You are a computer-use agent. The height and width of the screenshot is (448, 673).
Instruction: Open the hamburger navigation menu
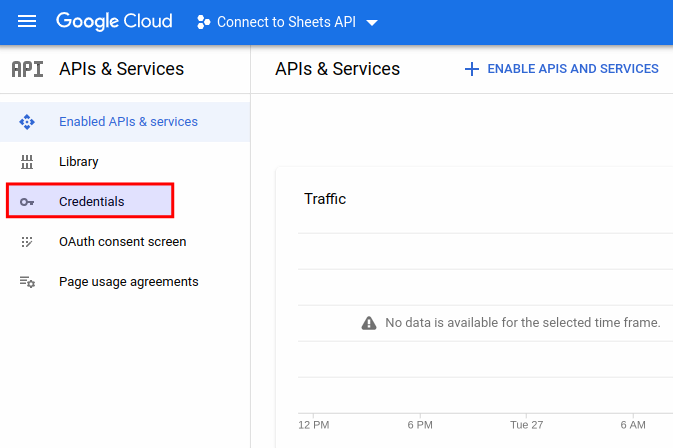tap(27, 21)
